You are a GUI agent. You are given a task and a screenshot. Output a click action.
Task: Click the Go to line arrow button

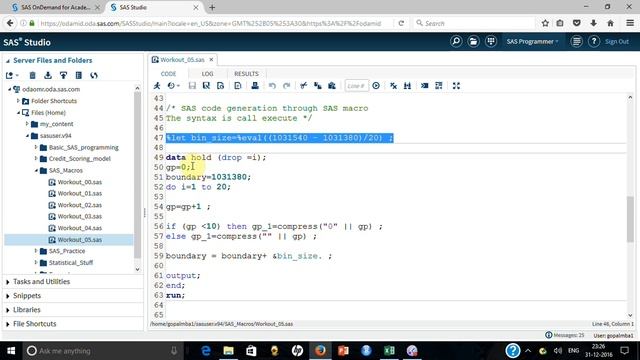(x=376, y=86)
